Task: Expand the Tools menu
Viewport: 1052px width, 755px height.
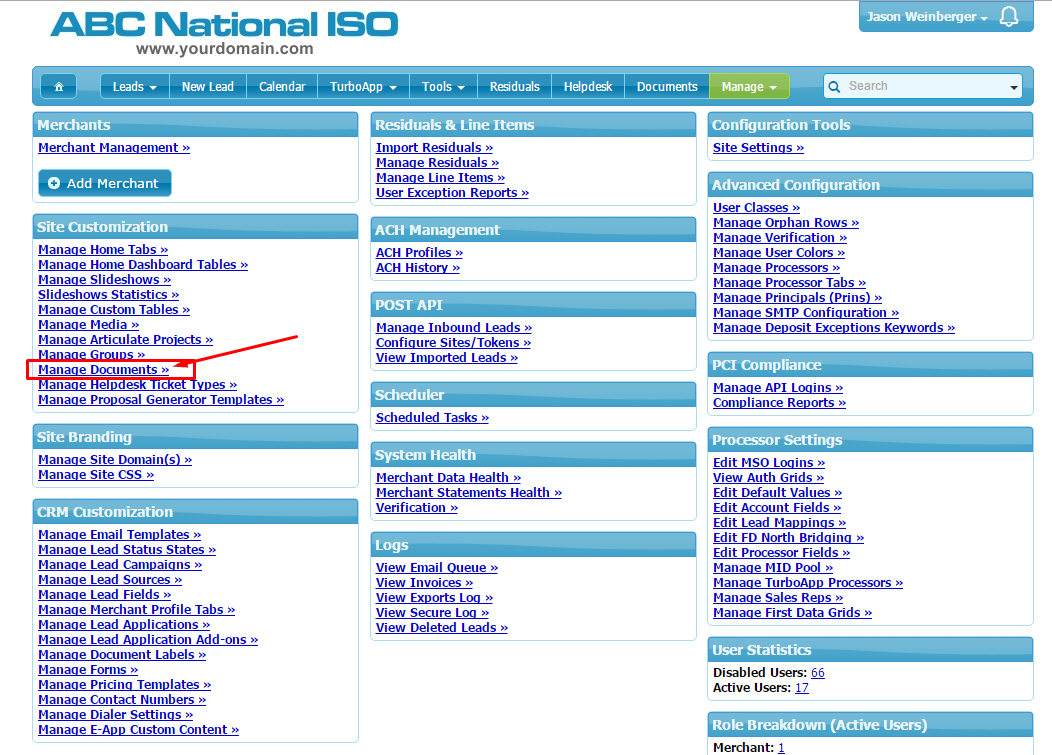Action: [x=443, y=87]
